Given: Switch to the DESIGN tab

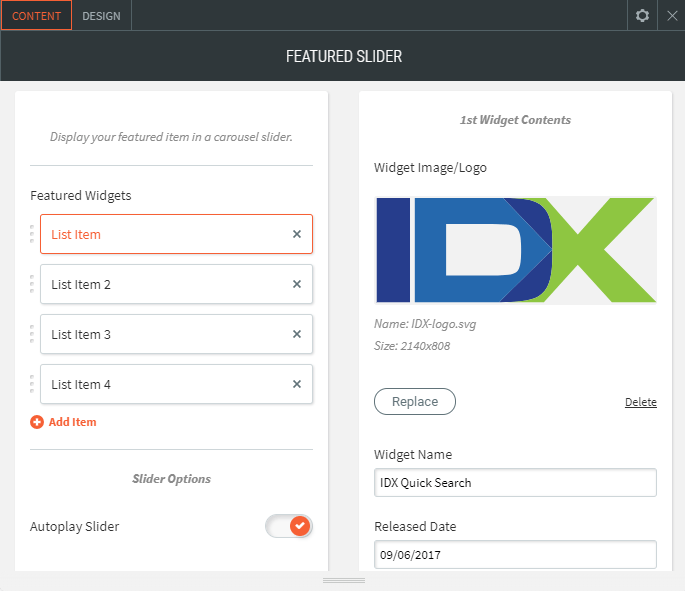Looking at the screenshot, I should tap(101, 16).
